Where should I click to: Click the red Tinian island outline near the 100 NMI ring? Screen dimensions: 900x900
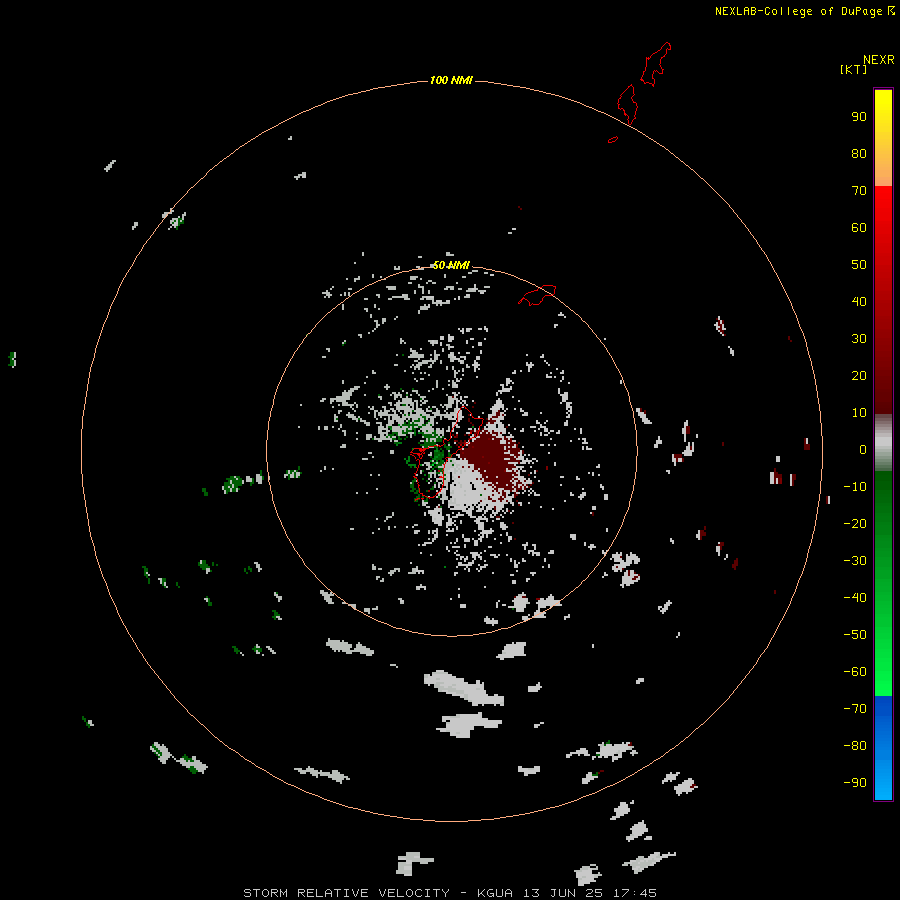coord(627,104)
